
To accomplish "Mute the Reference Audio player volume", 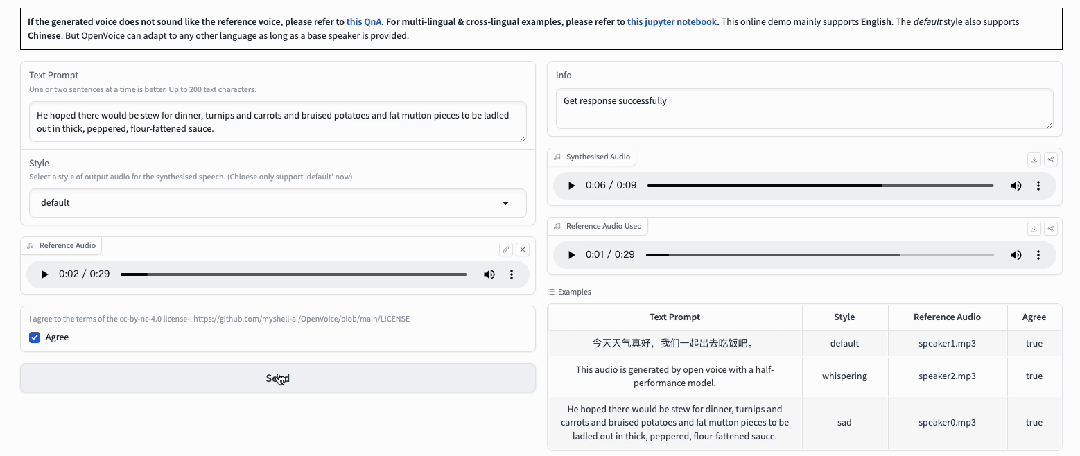I will 489,274.
